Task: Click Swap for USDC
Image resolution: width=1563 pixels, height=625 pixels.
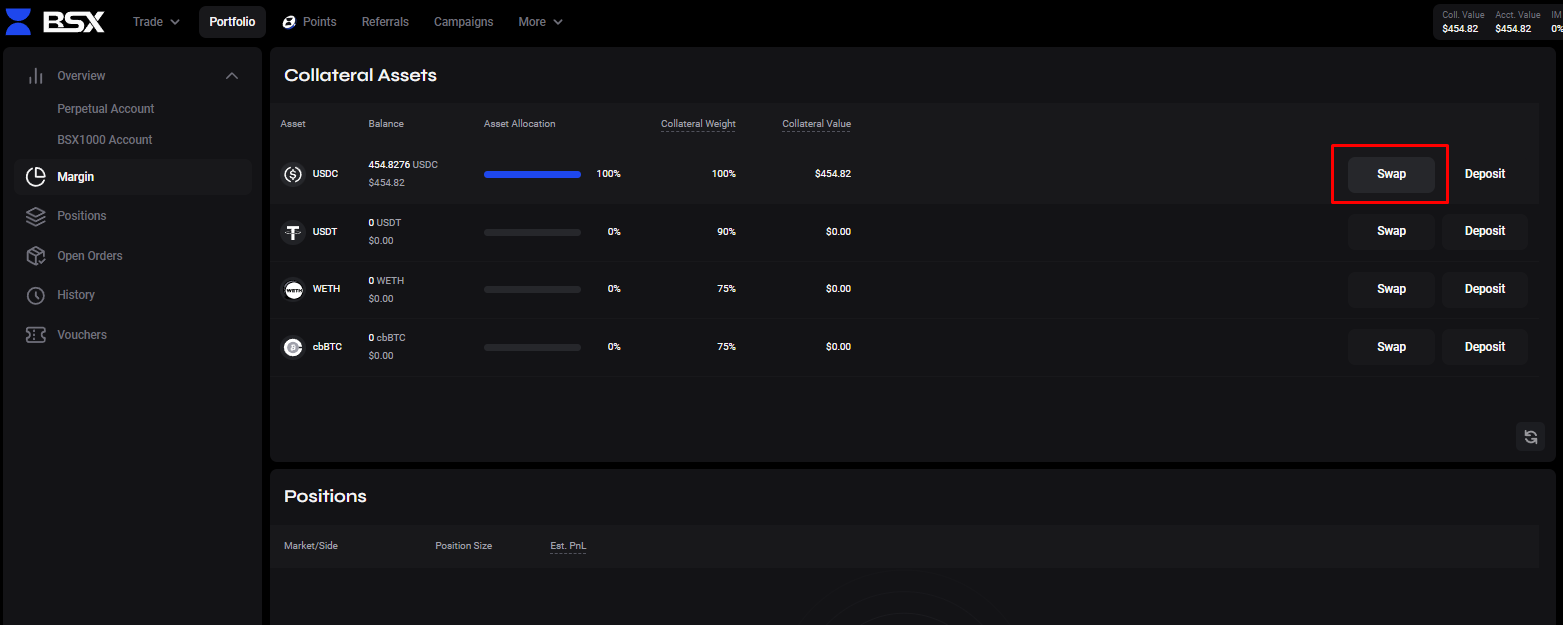Action: (x=1391, y=174)
